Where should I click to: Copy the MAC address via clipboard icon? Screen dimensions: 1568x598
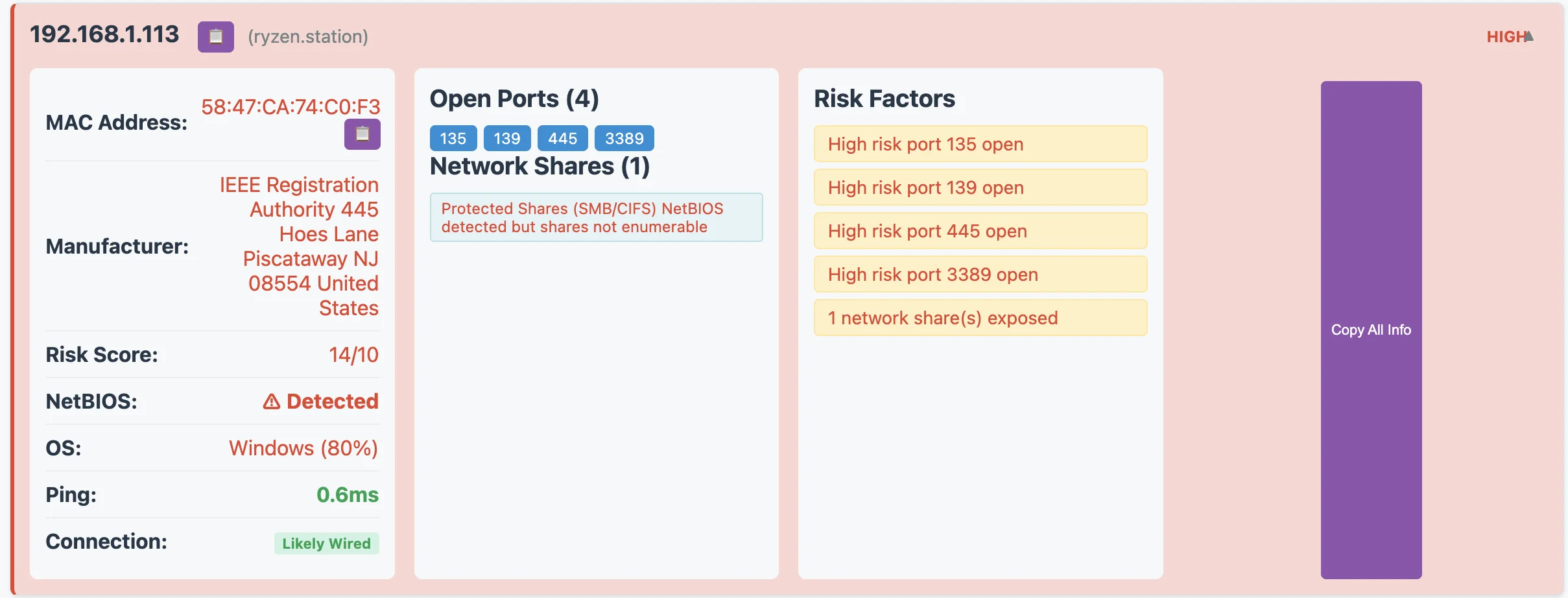tap(362, 134)
